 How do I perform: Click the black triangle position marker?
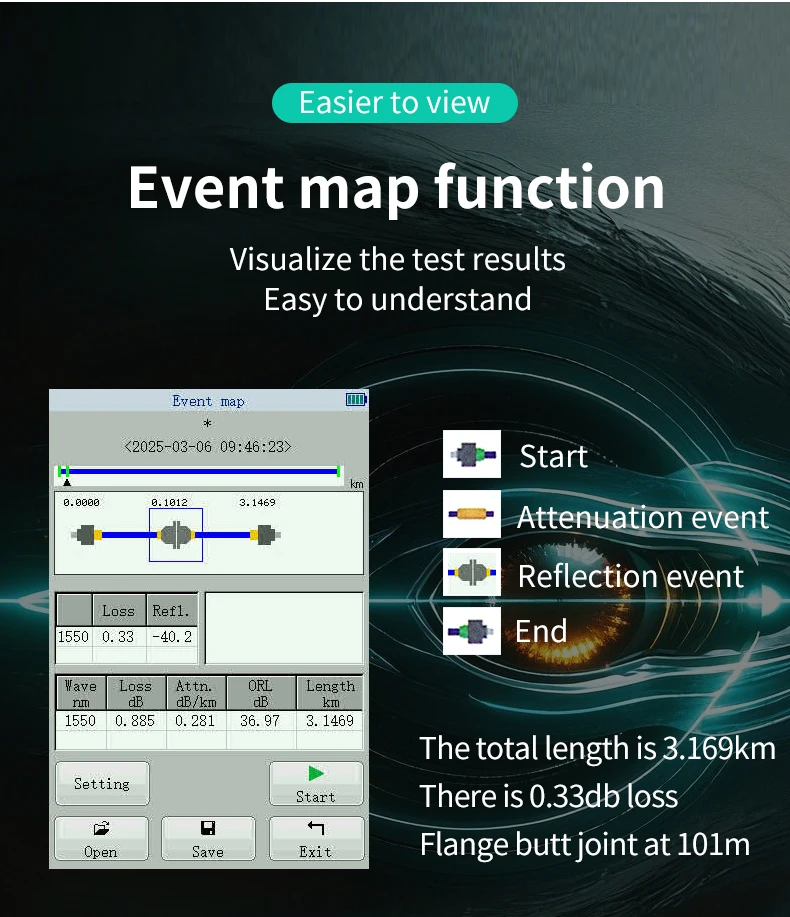67,483
